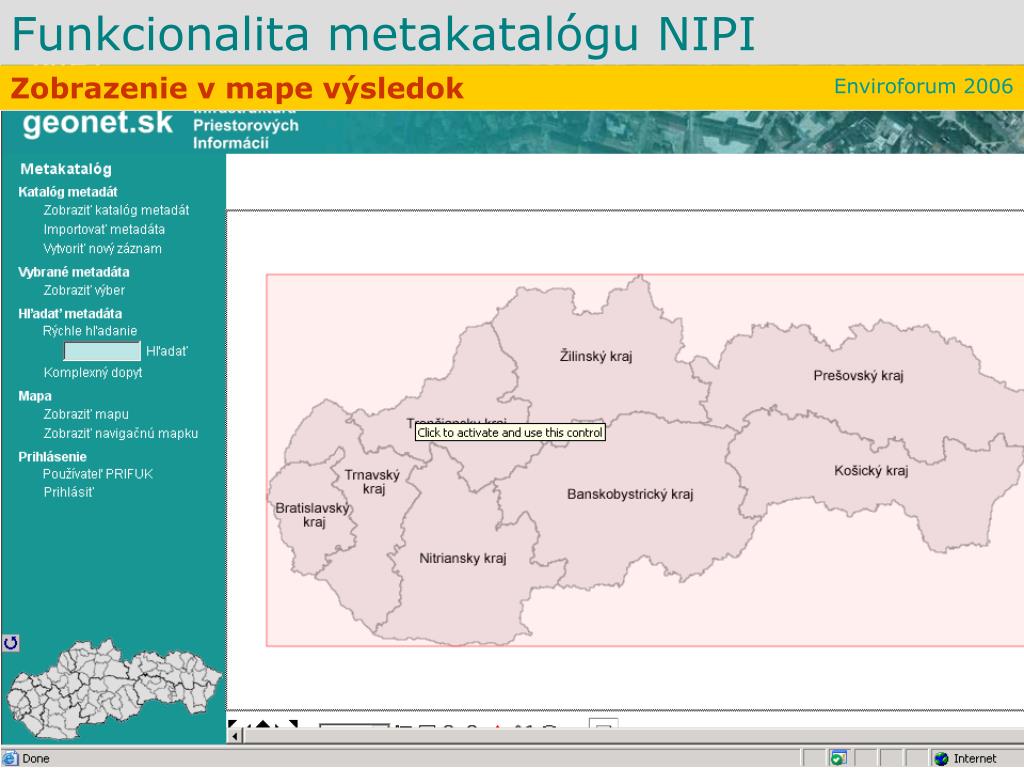Click Používateľ PRIFUK text
This screenshot has height=768, width=1024.
pos(98,474)
